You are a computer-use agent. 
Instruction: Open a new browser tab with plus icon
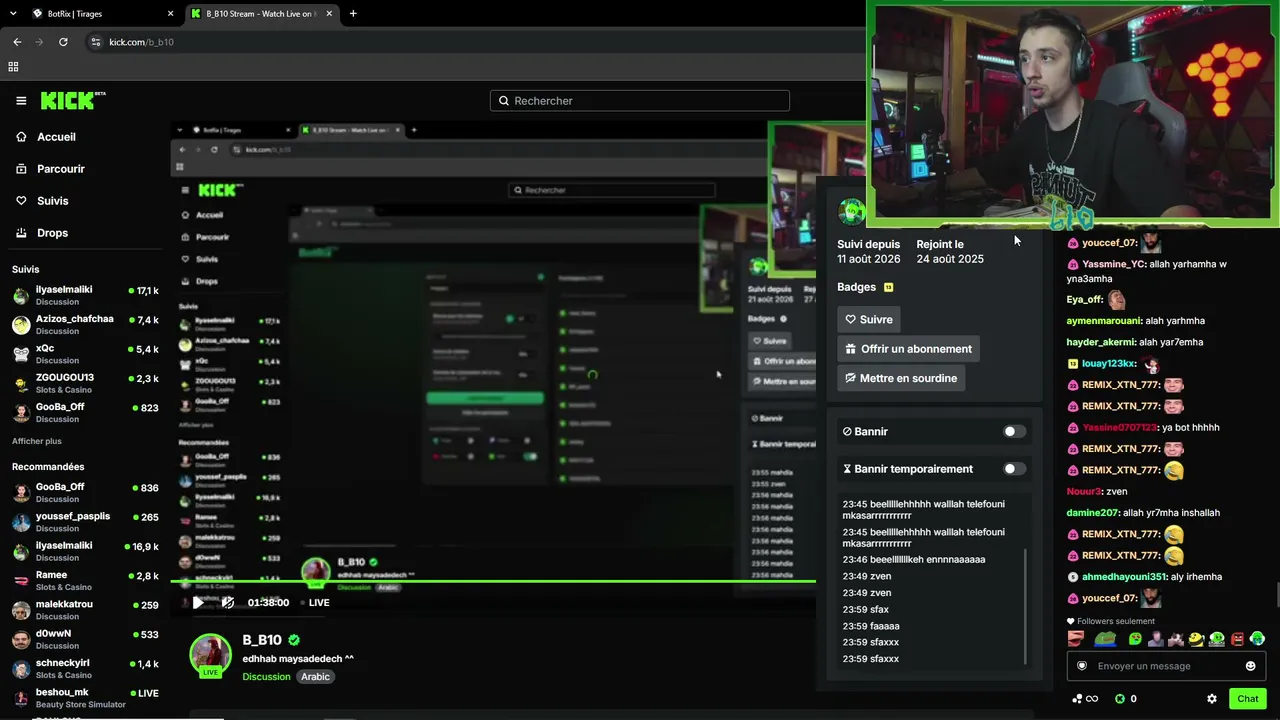pyautogui.click(x=353, y=14)
